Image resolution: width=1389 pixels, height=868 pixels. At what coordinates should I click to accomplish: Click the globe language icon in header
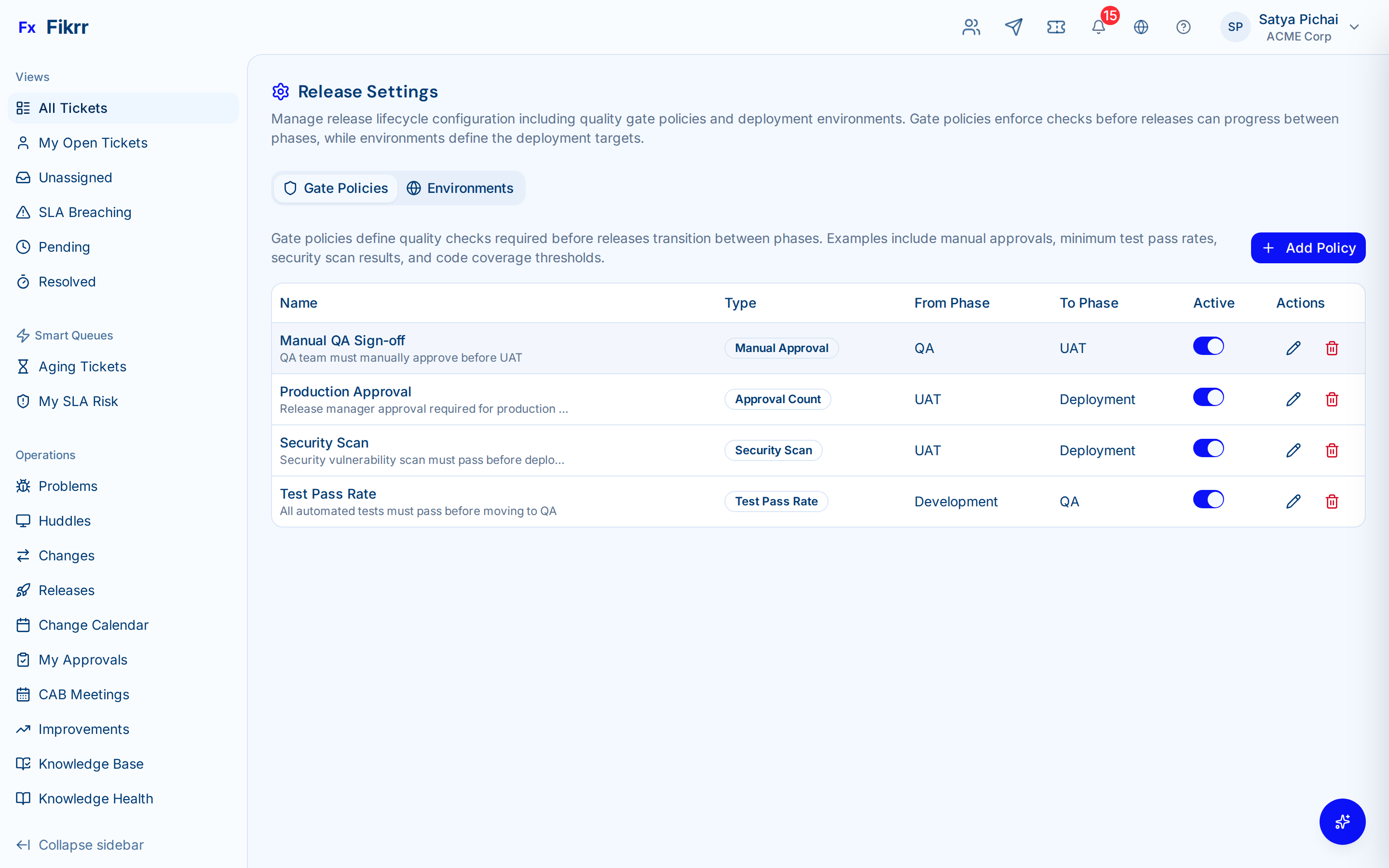[1141, 27]
